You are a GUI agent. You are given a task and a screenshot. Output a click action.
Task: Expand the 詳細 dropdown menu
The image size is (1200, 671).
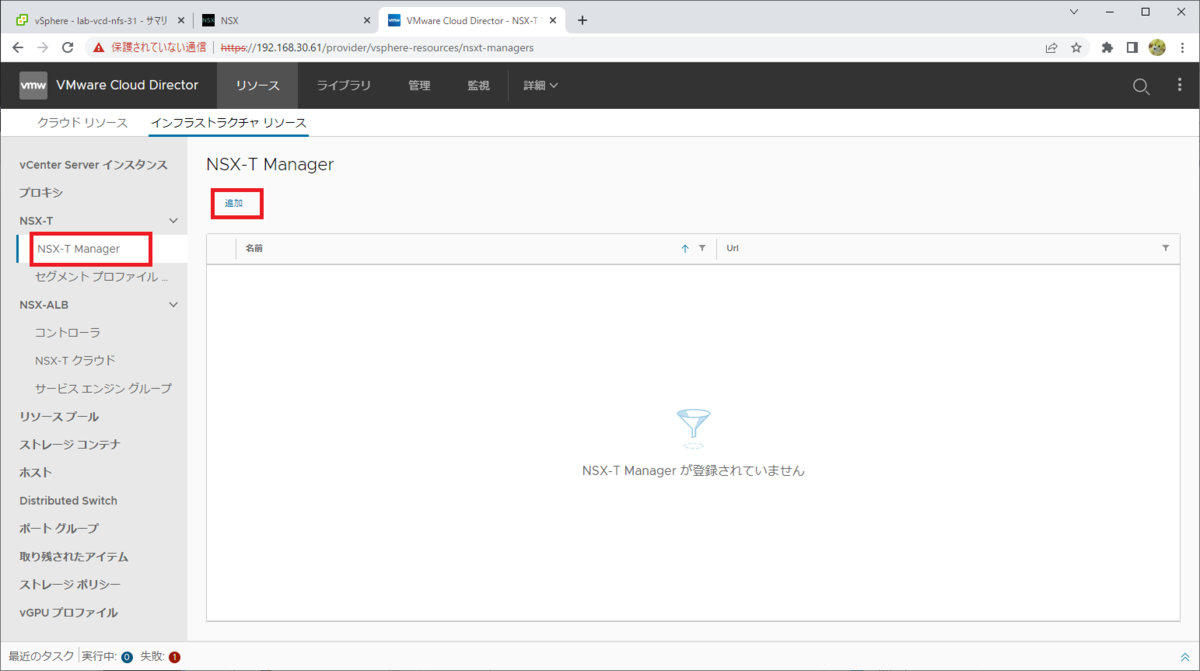click(x=540, y=85)
